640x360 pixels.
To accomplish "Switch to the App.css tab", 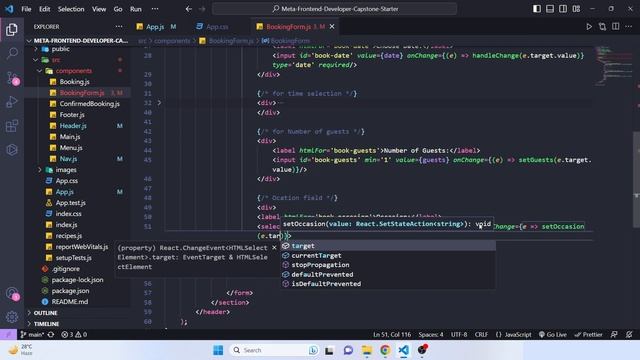I will pos(217,27).
